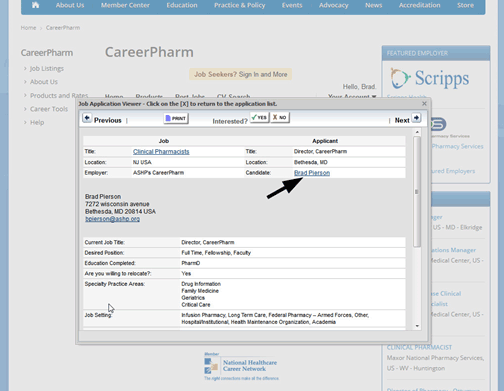Expand Job Listings in sidebar
The height and width of the screenshot is (391, 504).
(47, 69)
